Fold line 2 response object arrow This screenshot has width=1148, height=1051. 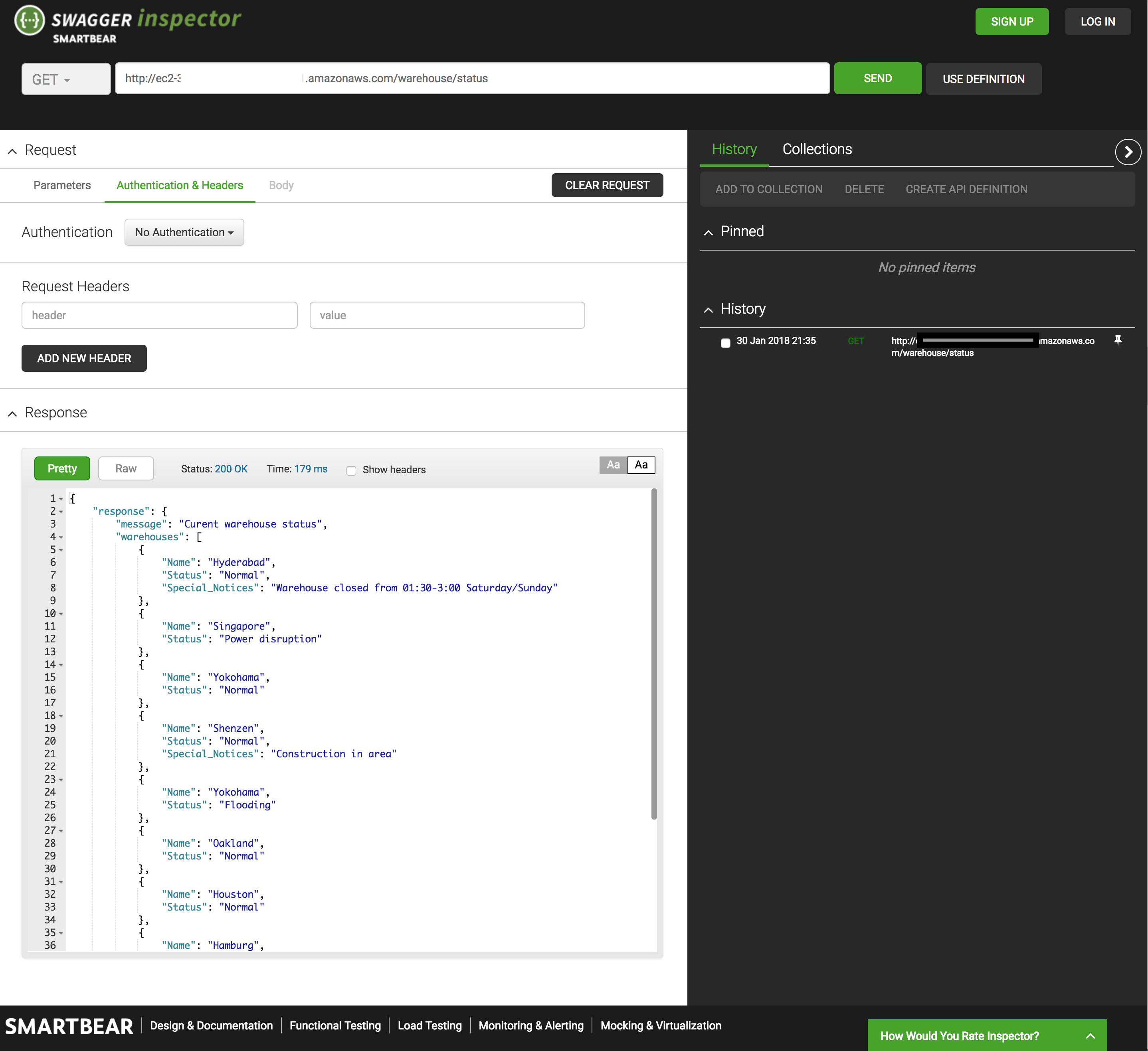pos(61,512)
